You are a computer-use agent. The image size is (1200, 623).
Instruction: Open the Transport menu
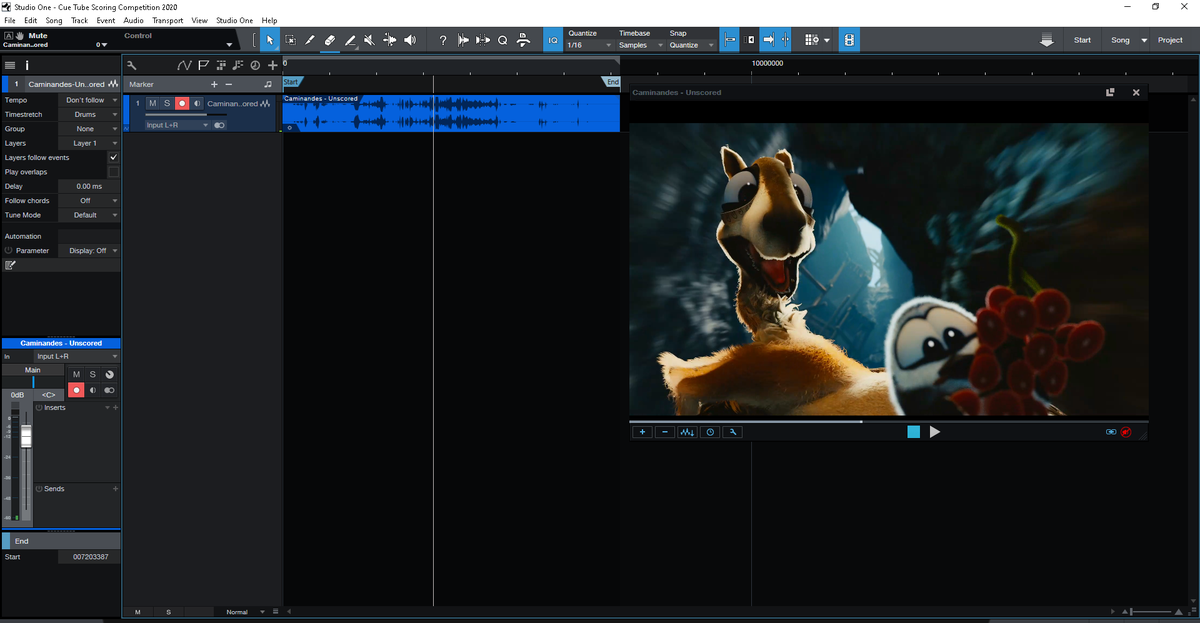point(167,20)
